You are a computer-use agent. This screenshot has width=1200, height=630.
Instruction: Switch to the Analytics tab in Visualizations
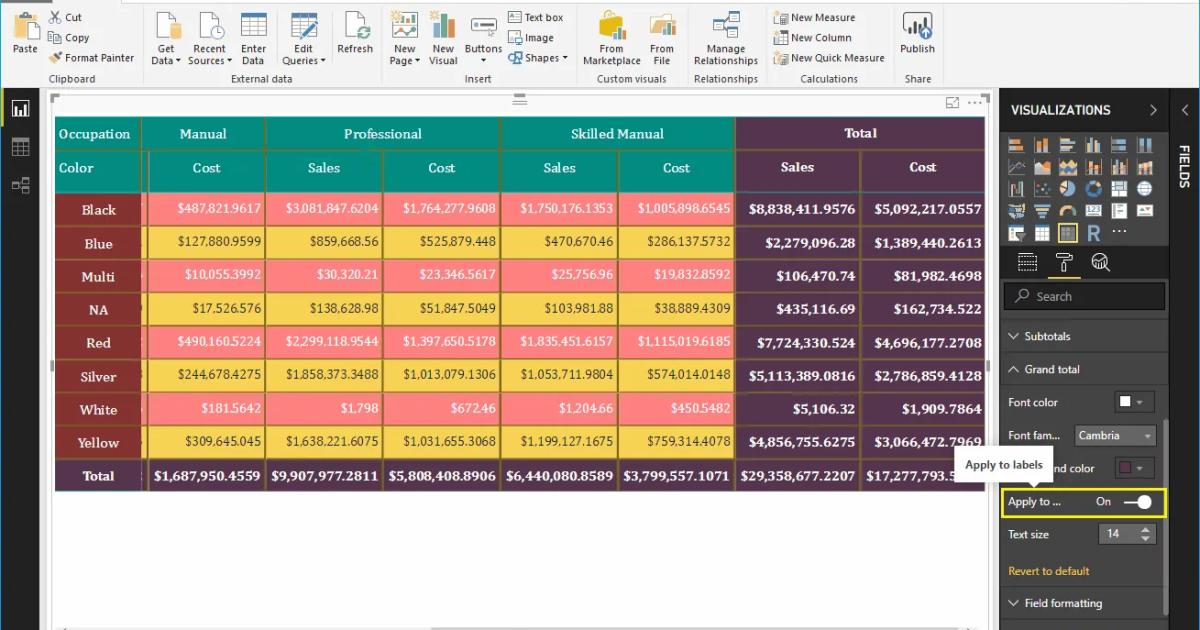[x=1100, y=263]
